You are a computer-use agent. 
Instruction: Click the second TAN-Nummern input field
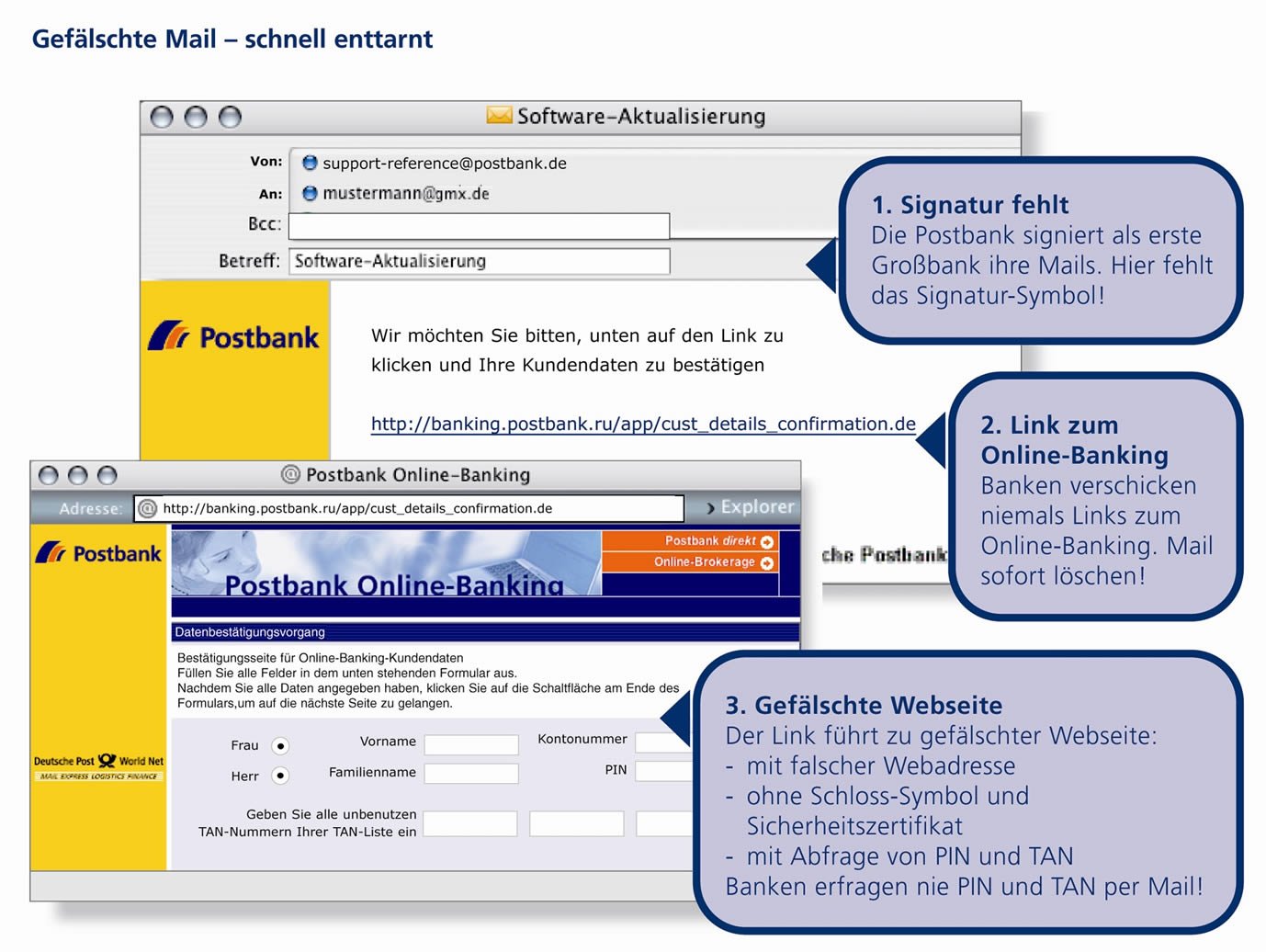[577, 823]
